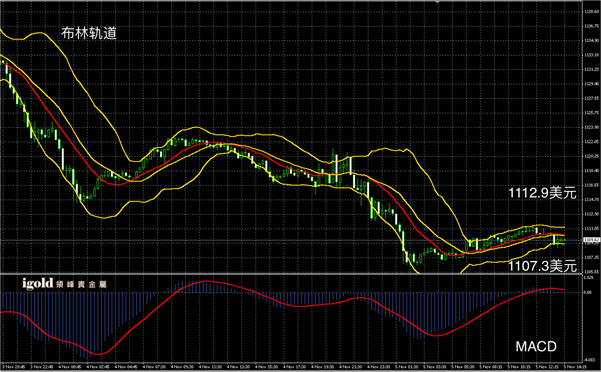The image size is (601, 372).
Task: Select the 布林轨道 chart title label
Action: click(89, 33)
